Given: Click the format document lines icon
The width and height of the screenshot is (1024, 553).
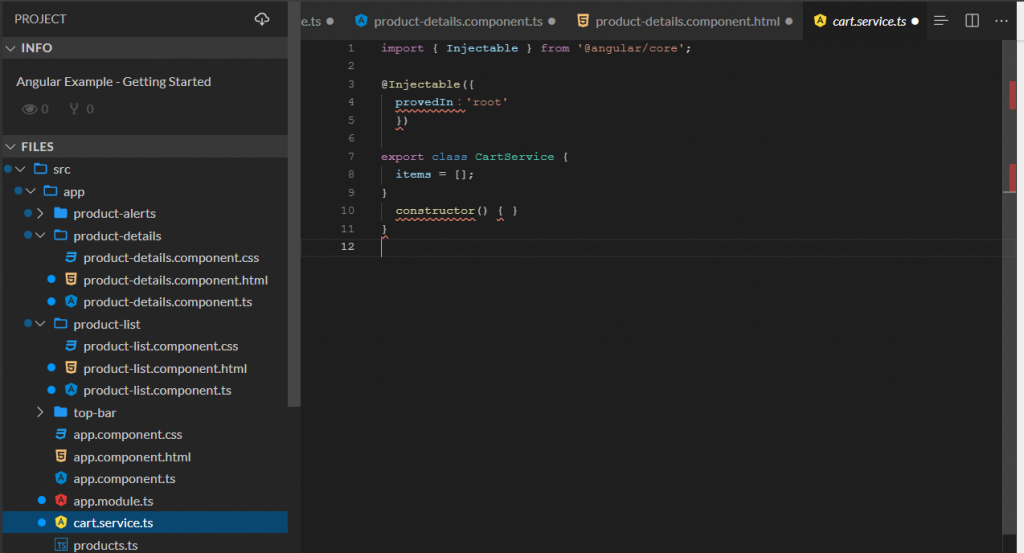Looking at the screenshot, I should click(940, 21).
